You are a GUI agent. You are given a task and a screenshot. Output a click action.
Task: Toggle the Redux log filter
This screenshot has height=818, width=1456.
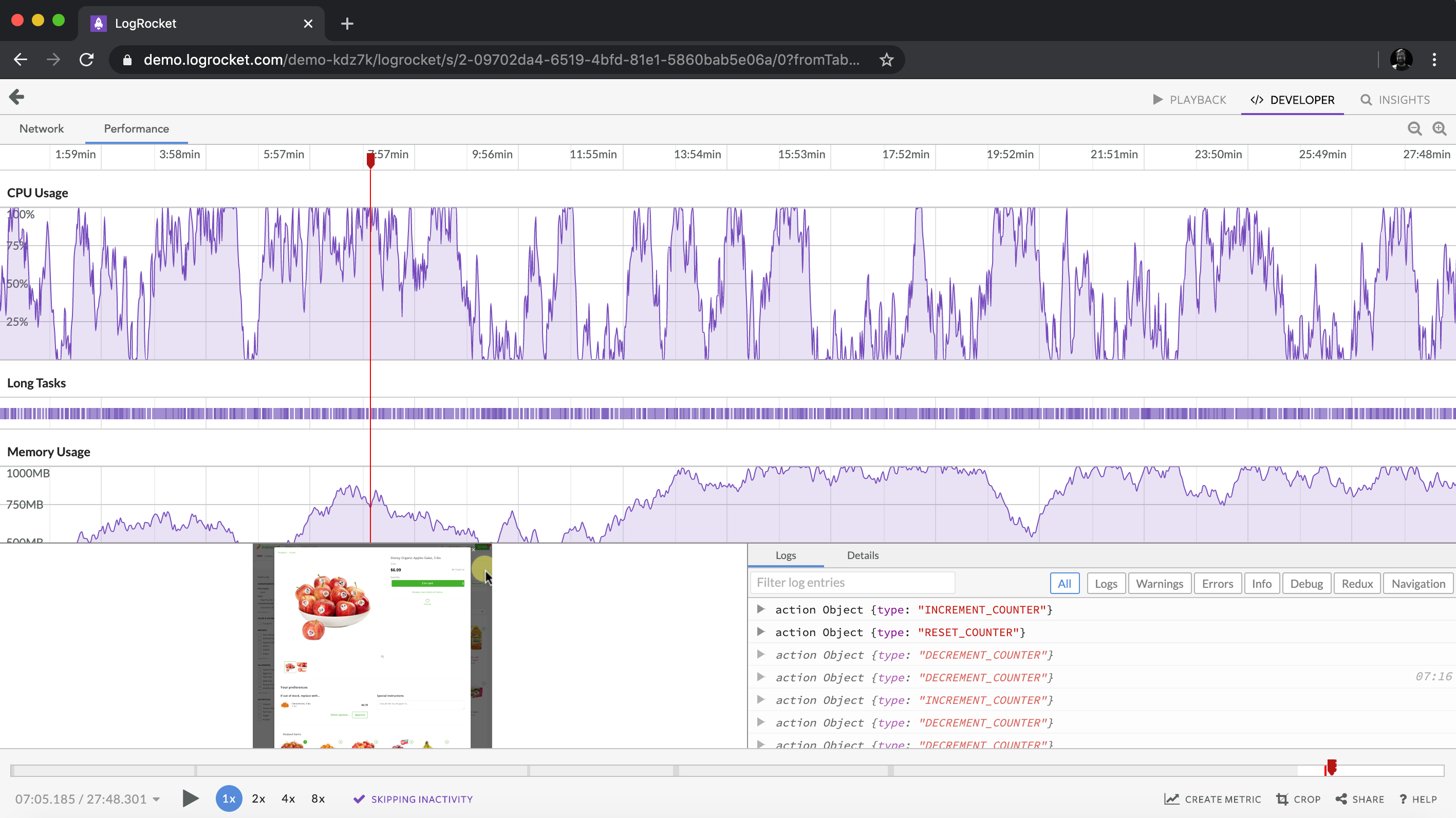coord(1357,582)
